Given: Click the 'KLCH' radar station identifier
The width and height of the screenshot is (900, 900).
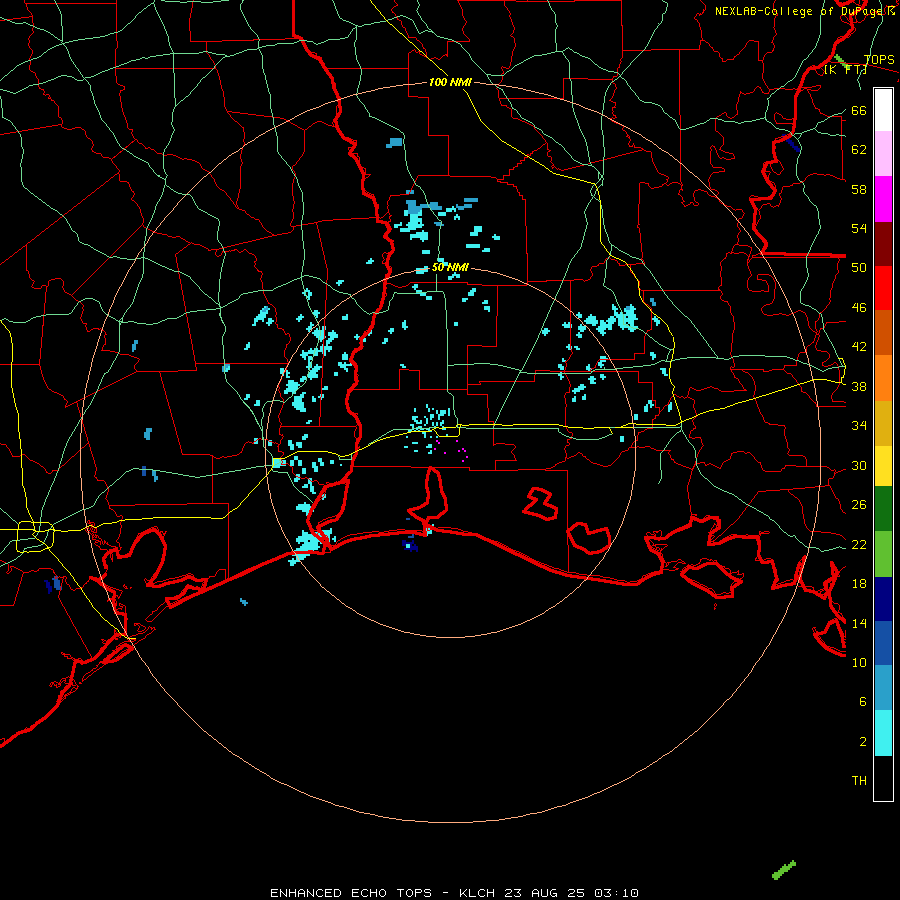Looking at the screenshot, I should coord(477,893).
